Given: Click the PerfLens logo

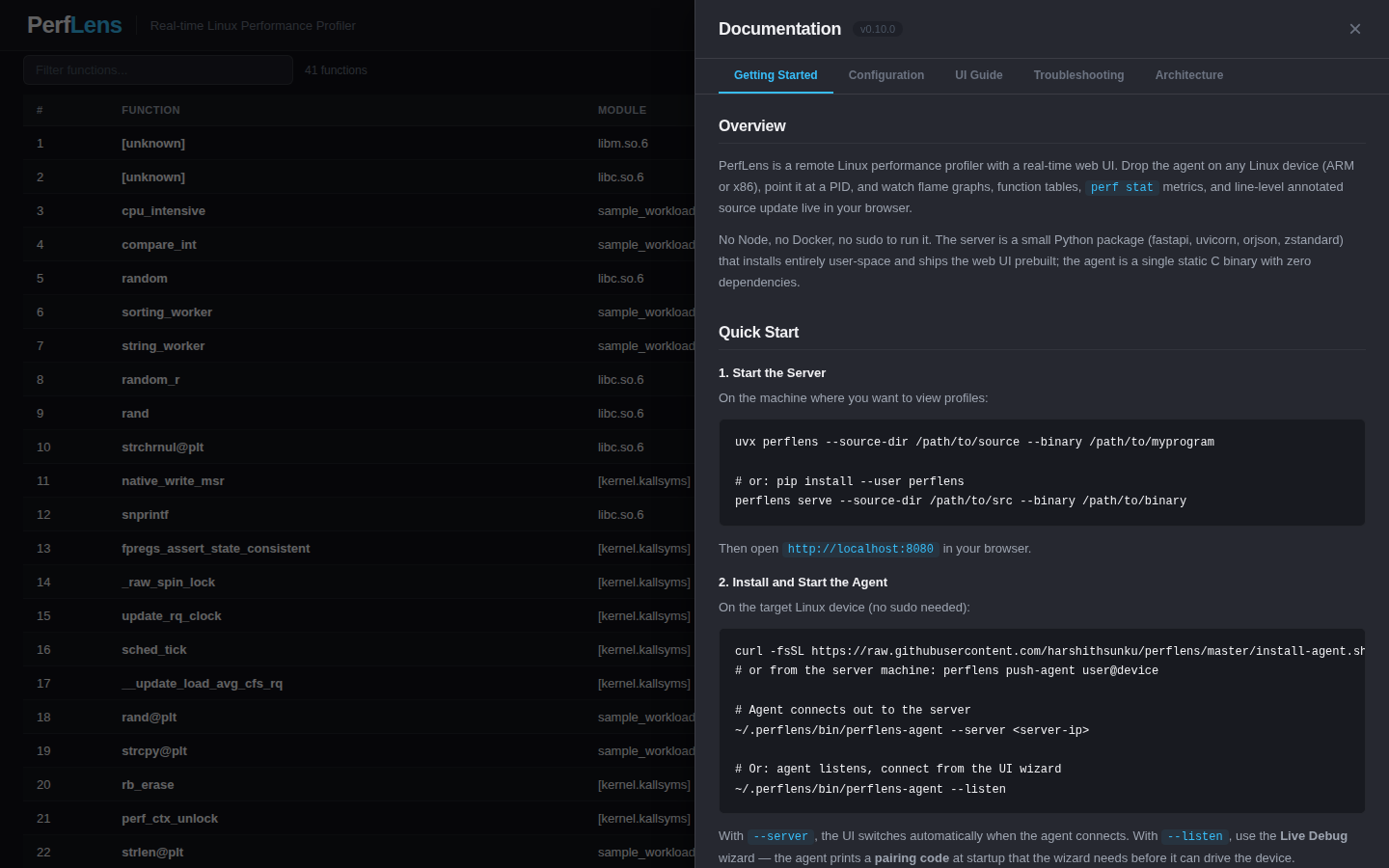Looking at the screenshot, I should [74, 25].
